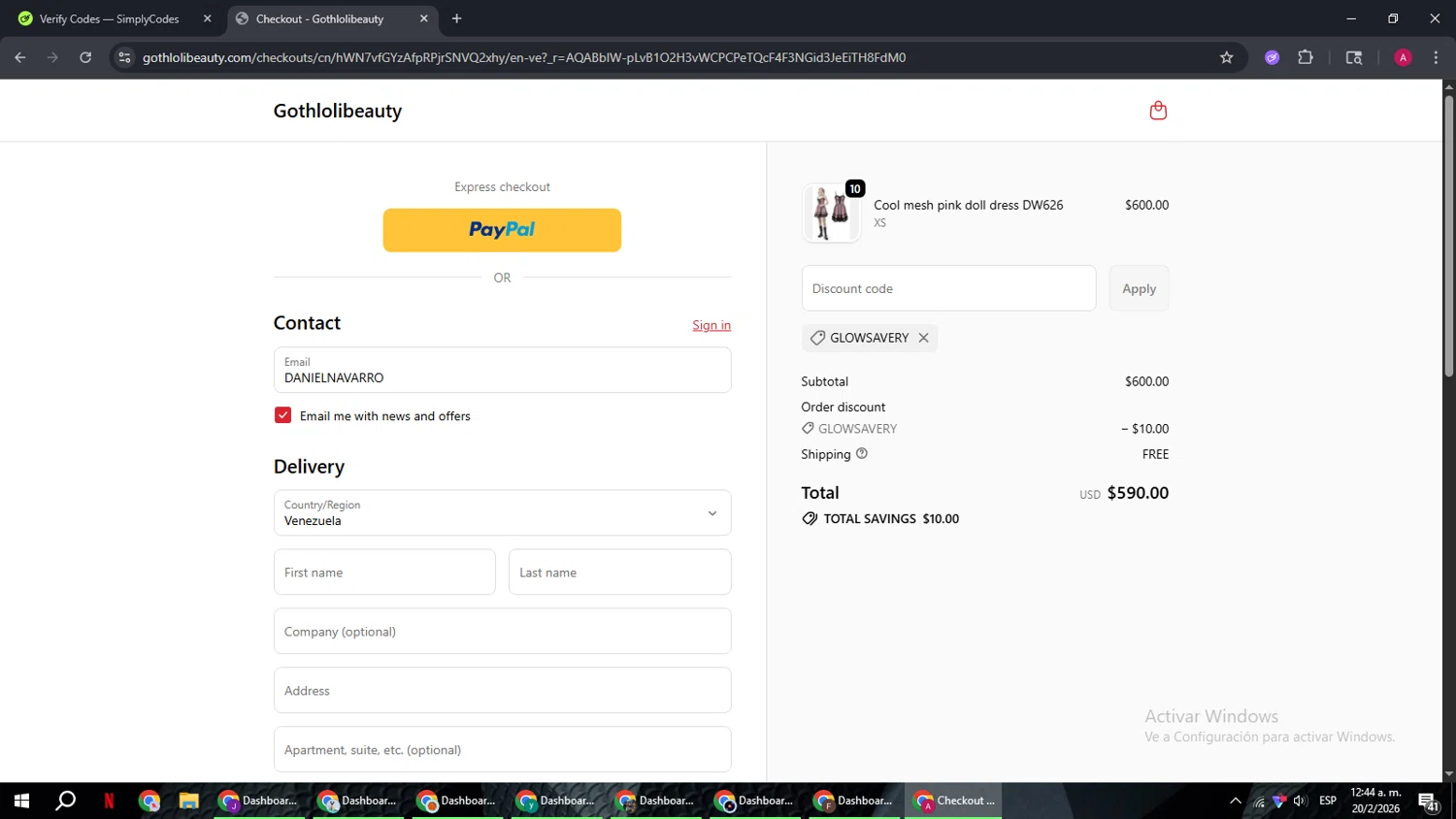
Task: Open the Windows Start menu
Action: click(21, 801)
